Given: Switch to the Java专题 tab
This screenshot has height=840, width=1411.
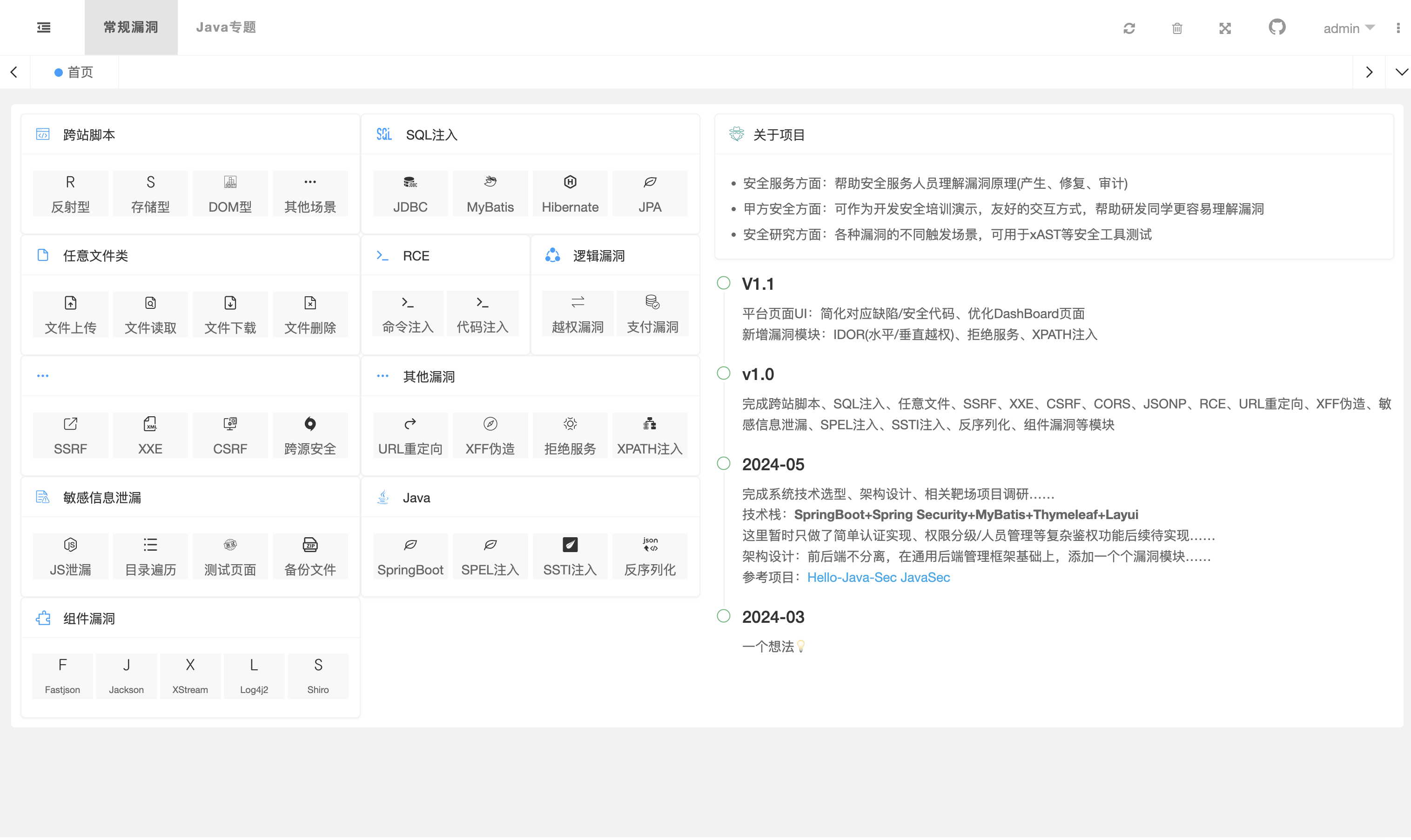Looking at the screenshot, I should click(226, 27).
